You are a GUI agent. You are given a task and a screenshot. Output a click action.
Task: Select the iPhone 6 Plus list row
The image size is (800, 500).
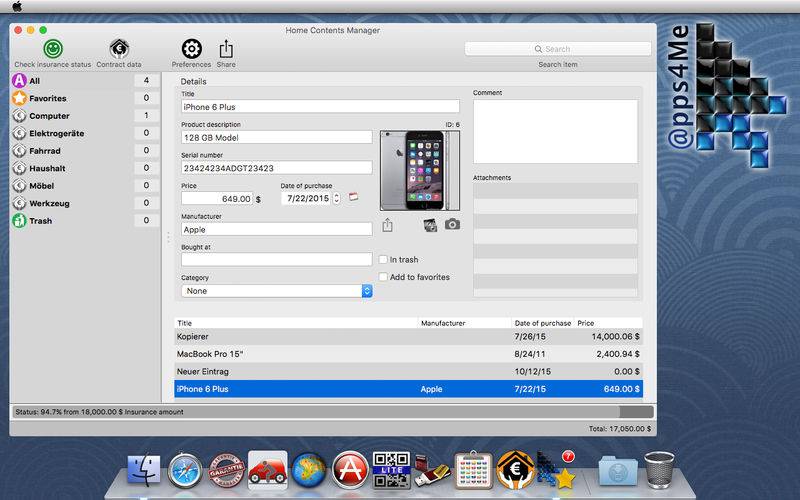(408, 389)
